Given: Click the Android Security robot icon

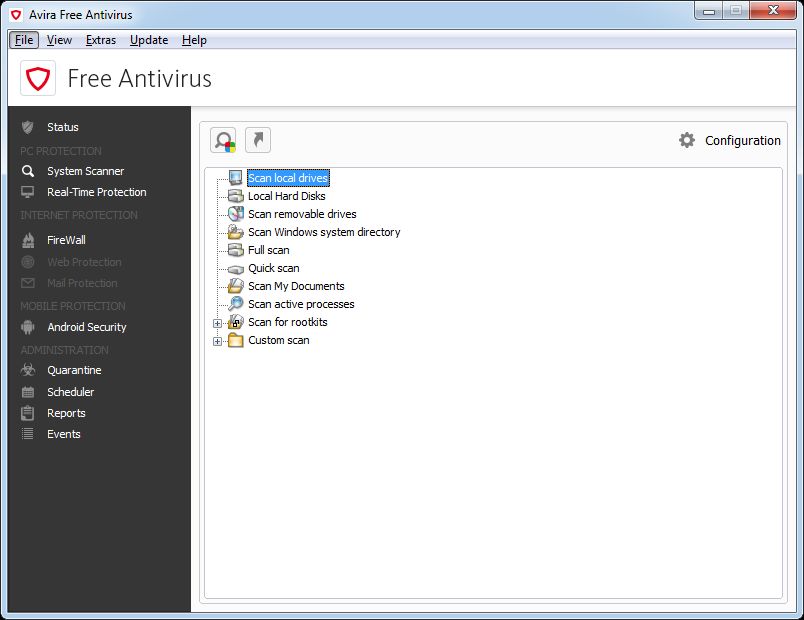Looking at the screenshot, I should [28, 327].
